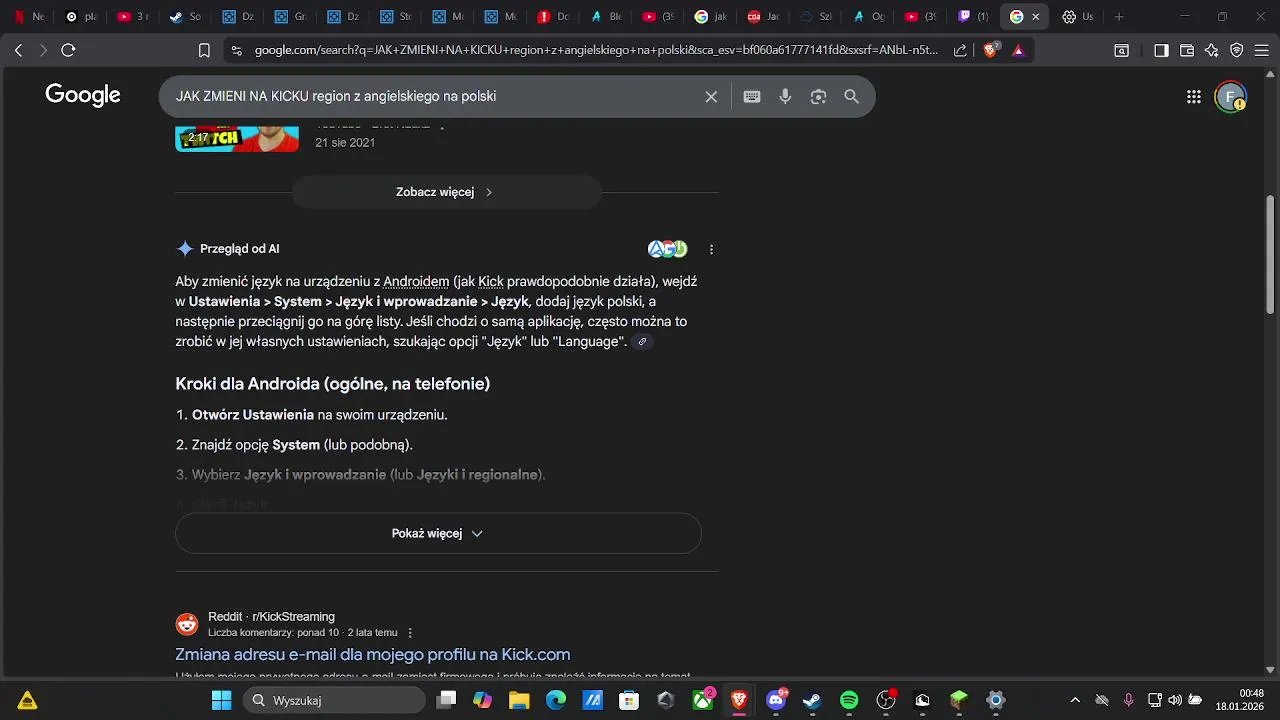Open the "Reddit · r/KickStreaming" source link
This screenshot has width=1280, height=720.
(271, 617)
